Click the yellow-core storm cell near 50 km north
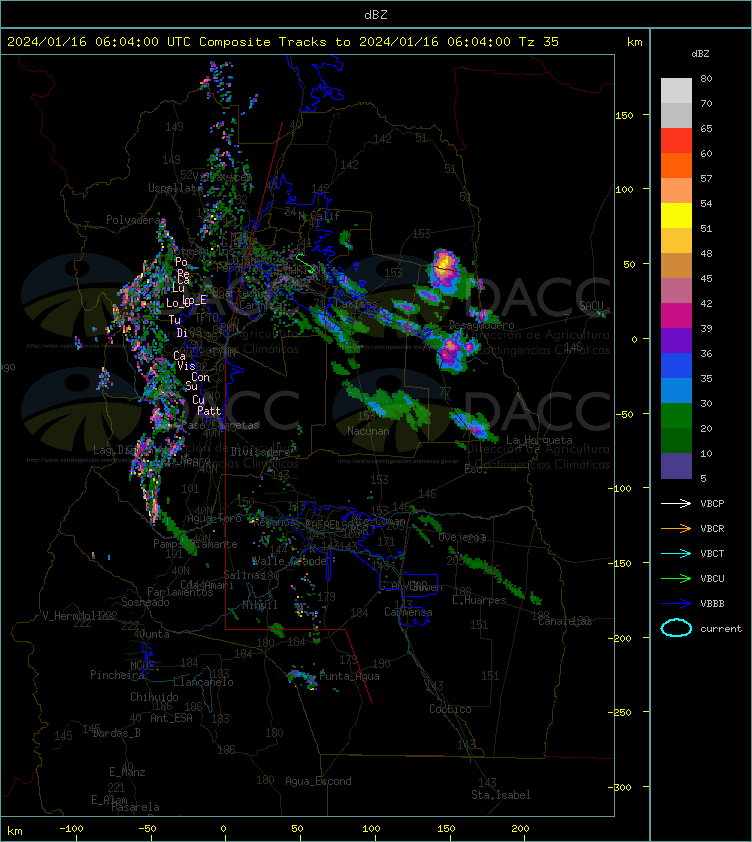Viewport: 752px width, 842px height. click(446, 270)
